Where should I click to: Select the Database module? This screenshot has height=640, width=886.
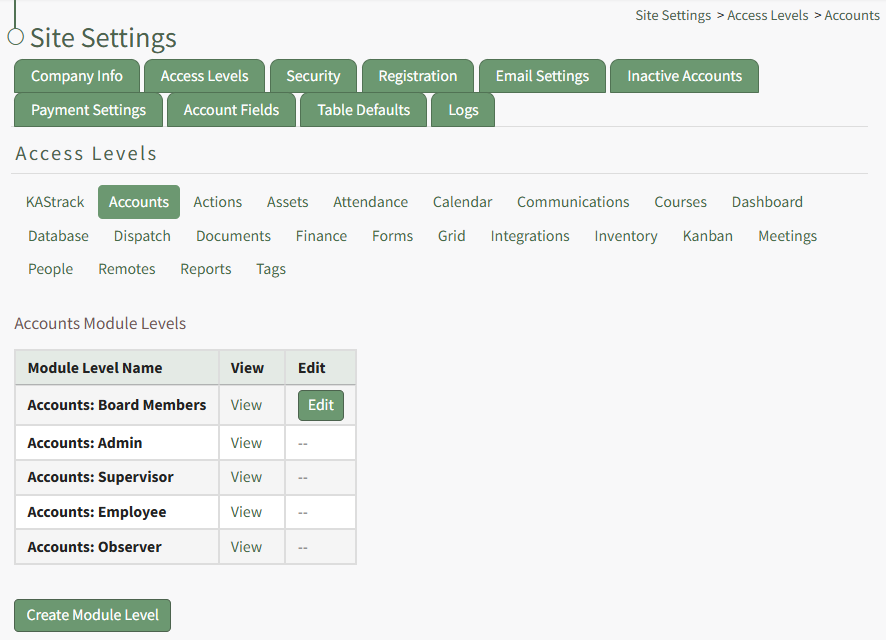[x=59, y=236]
